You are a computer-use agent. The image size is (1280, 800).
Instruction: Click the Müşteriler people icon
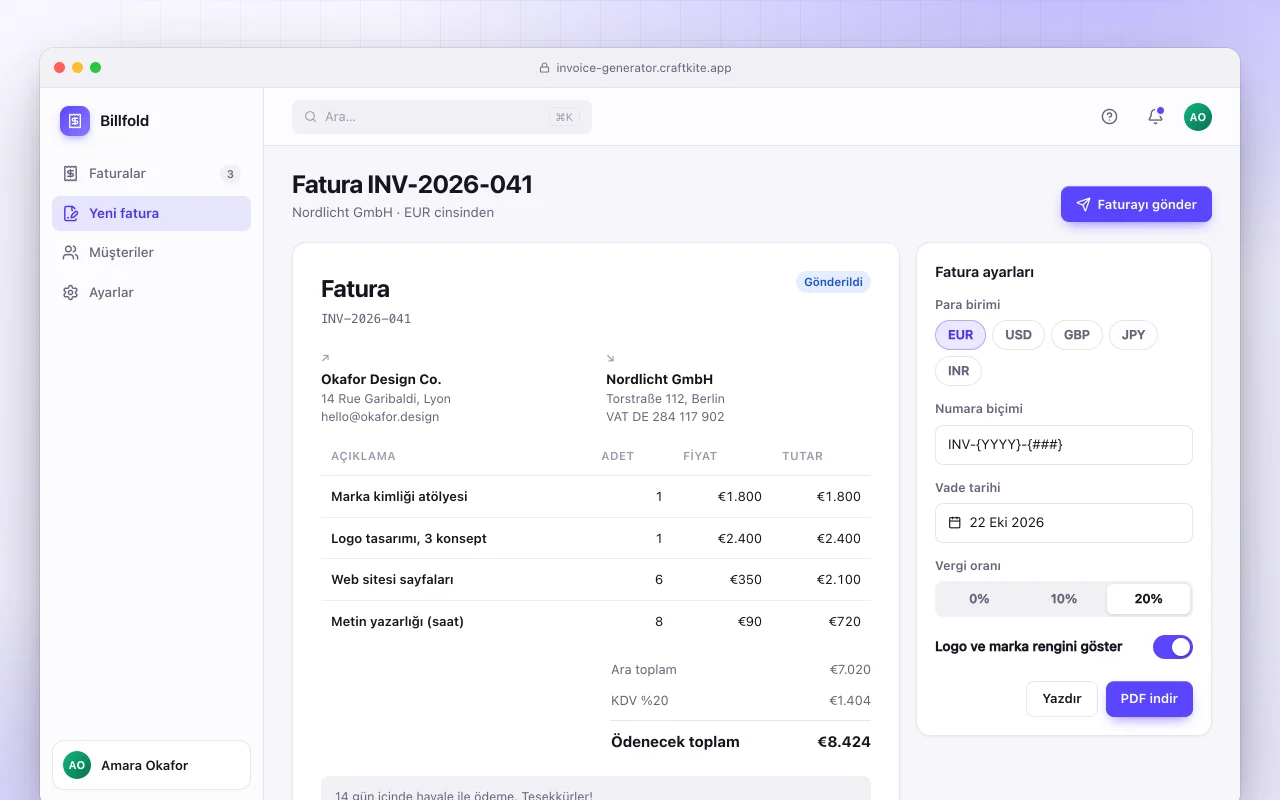[70, 253]
